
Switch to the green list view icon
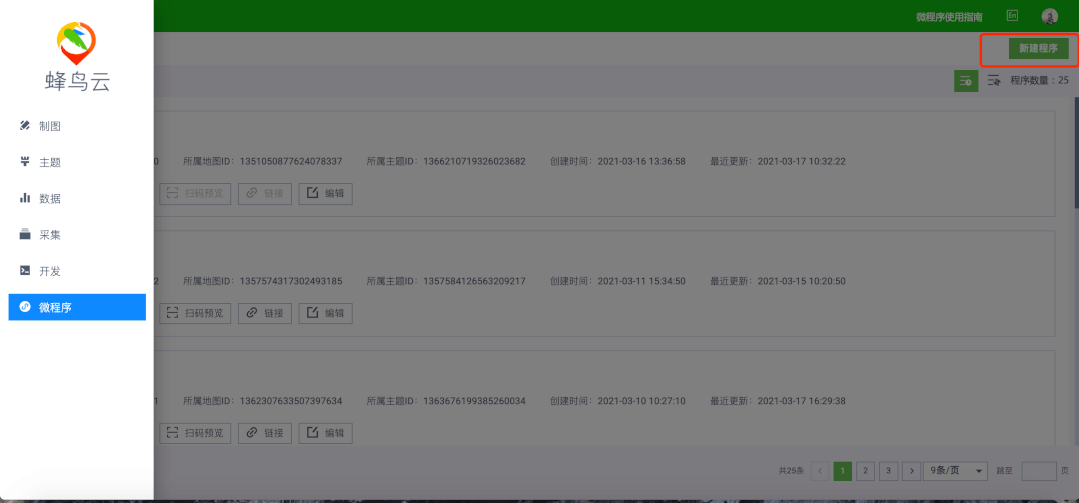click(x=965, y=81)
